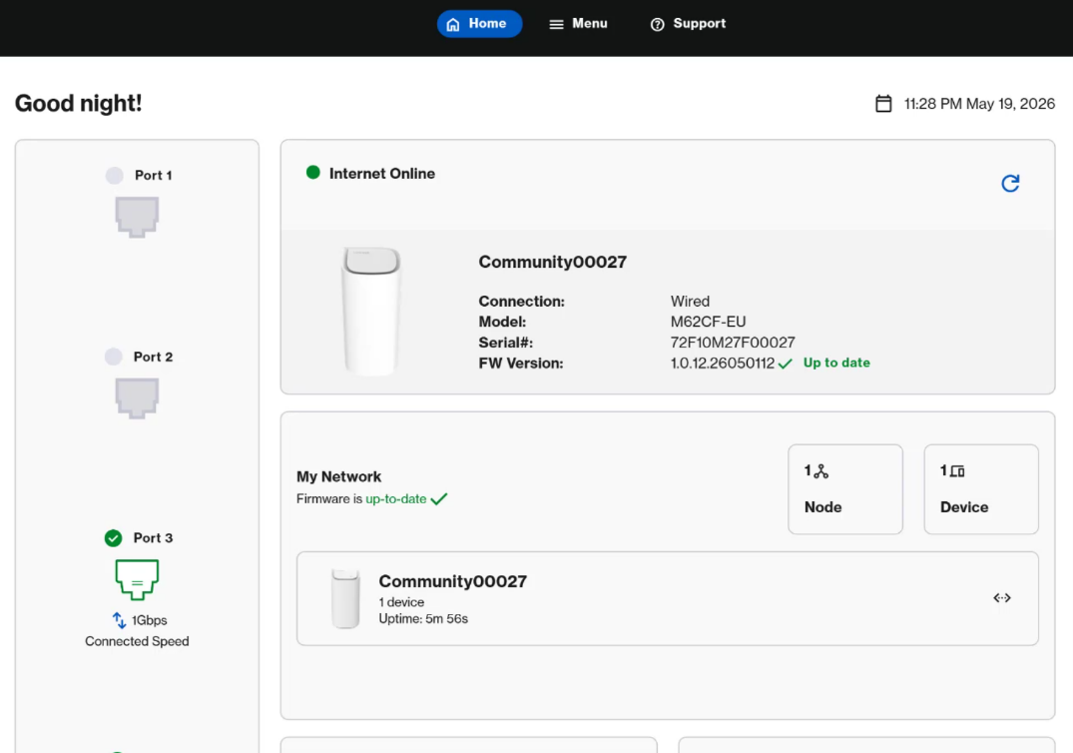Open the Support page
1073x753 pixels.
click(688, 24)
